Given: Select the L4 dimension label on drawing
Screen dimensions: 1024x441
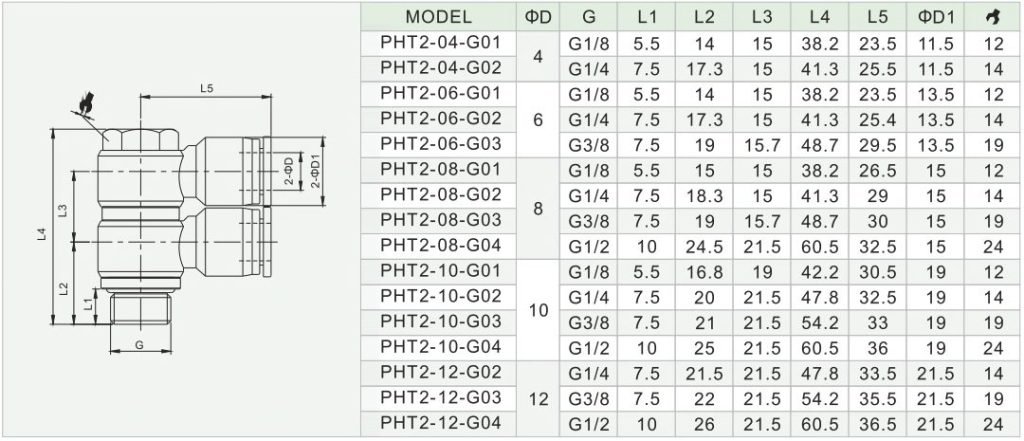Looking at the screenshot, I should click(40, 233).
